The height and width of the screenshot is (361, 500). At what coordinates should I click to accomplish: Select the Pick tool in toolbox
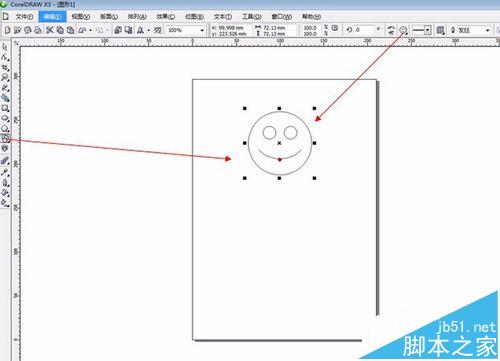(x=5, y=47)
